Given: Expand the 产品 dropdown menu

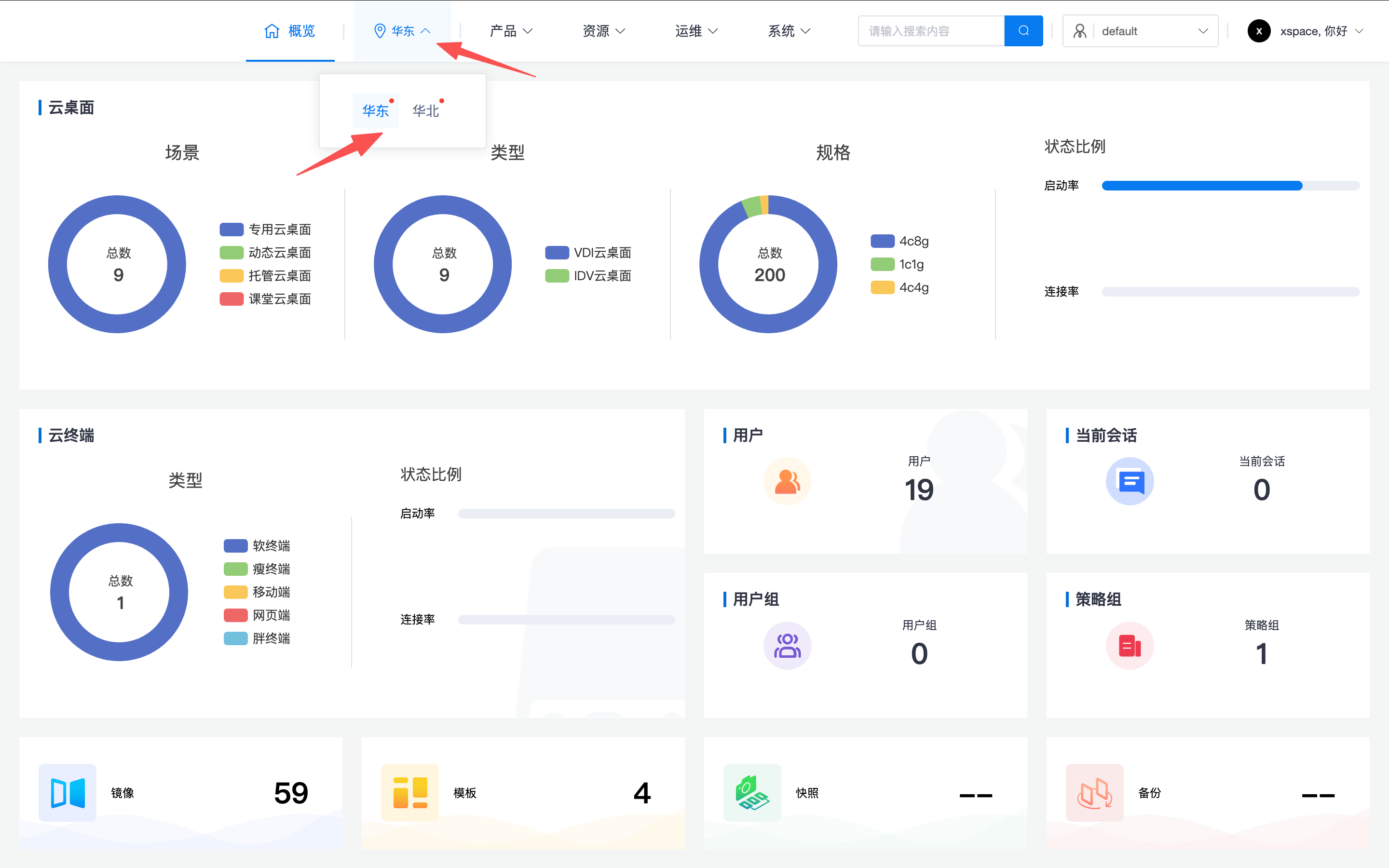Looking at the screenshot, I should click(x=511, y=31).
